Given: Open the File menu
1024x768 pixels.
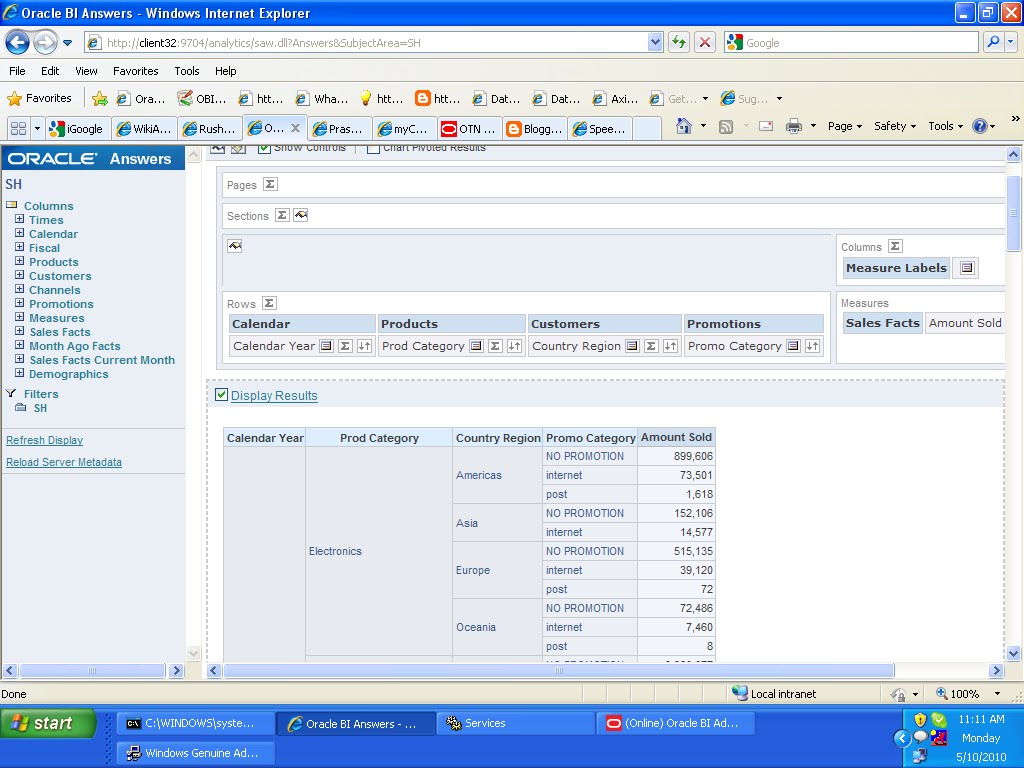Looking at the screenshot, I should click(17, 71).
